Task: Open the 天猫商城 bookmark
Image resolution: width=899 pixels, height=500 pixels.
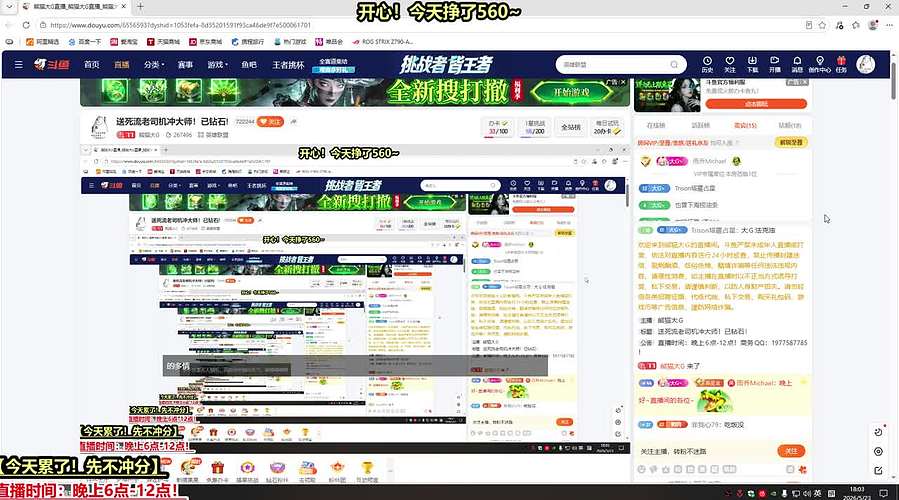Action: [163, 42]
